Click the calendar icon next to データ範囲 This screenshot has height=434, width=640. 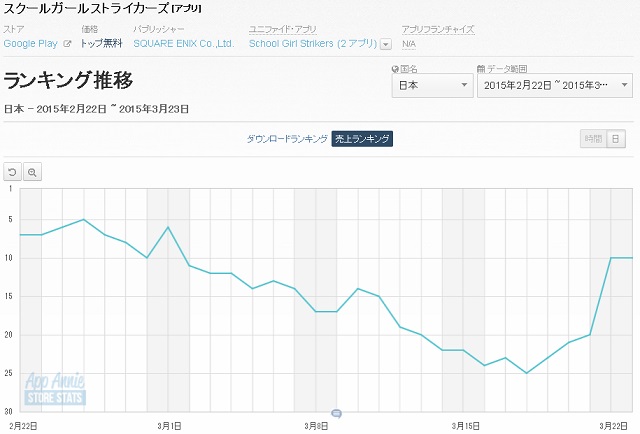[482, 69]
